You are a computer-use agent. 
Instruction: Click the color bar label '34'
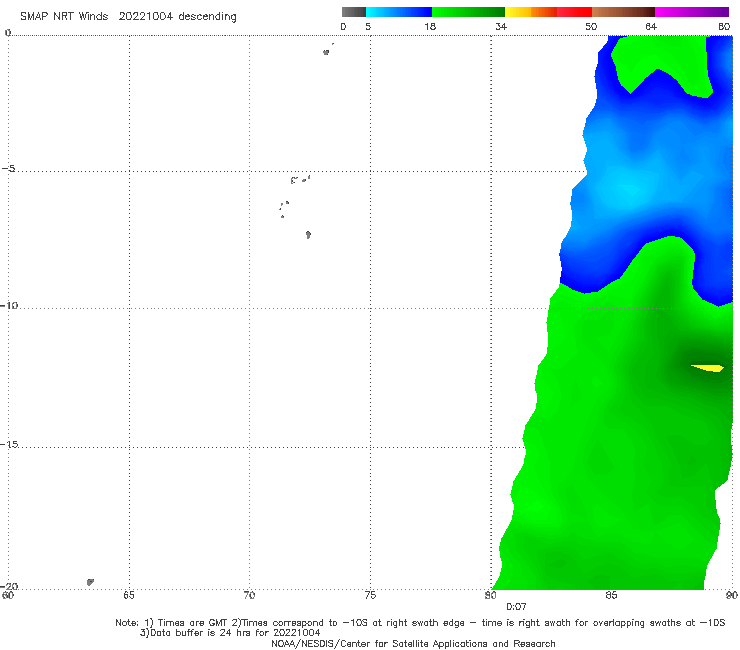coord(501,26)
